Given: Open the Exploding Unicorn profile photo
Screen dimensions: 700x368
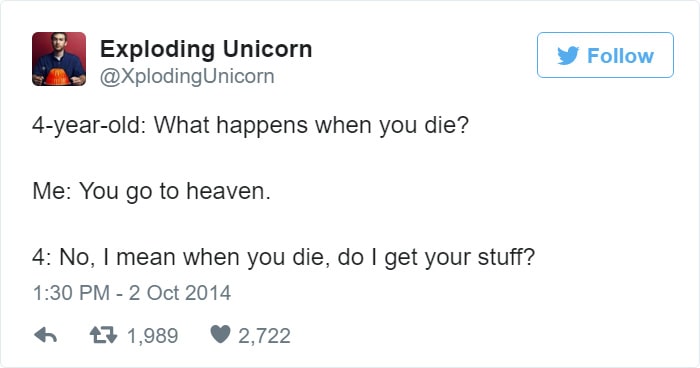Looking at the screenshot, I should [x=59, y=59].
